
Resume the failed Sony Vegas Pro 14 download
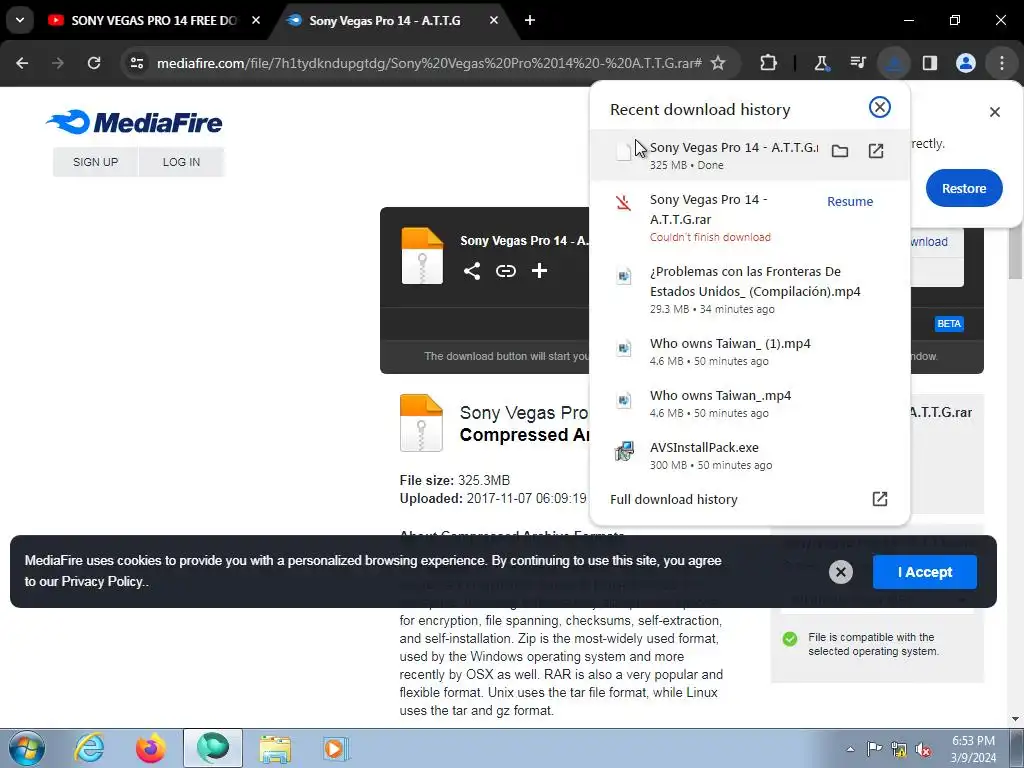[850, 202]
